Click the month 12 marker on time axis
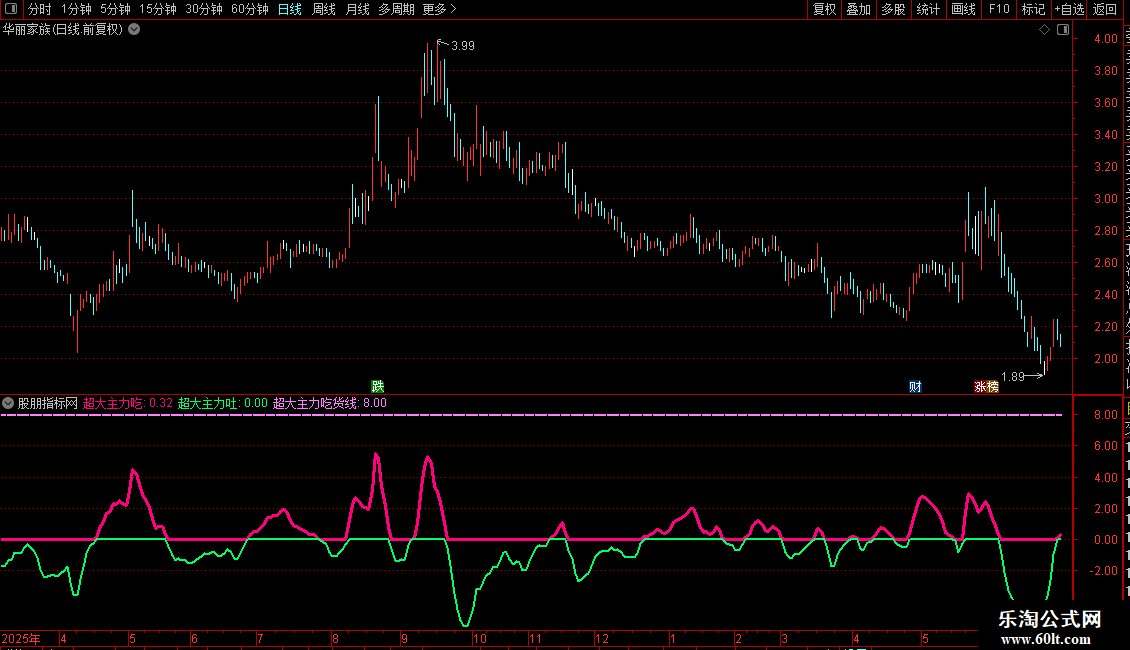The height and width of the screenshot is (650, 1130). point(602,639)
